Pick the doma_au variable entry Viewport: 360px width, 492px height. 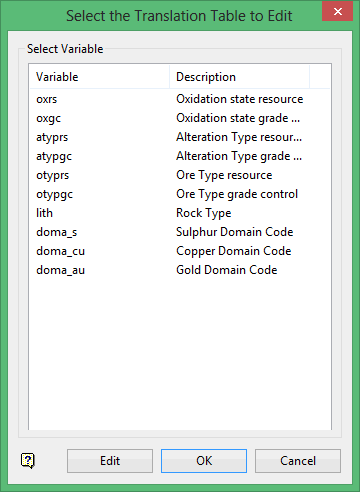pyautogui.click(x=180, y=270)
